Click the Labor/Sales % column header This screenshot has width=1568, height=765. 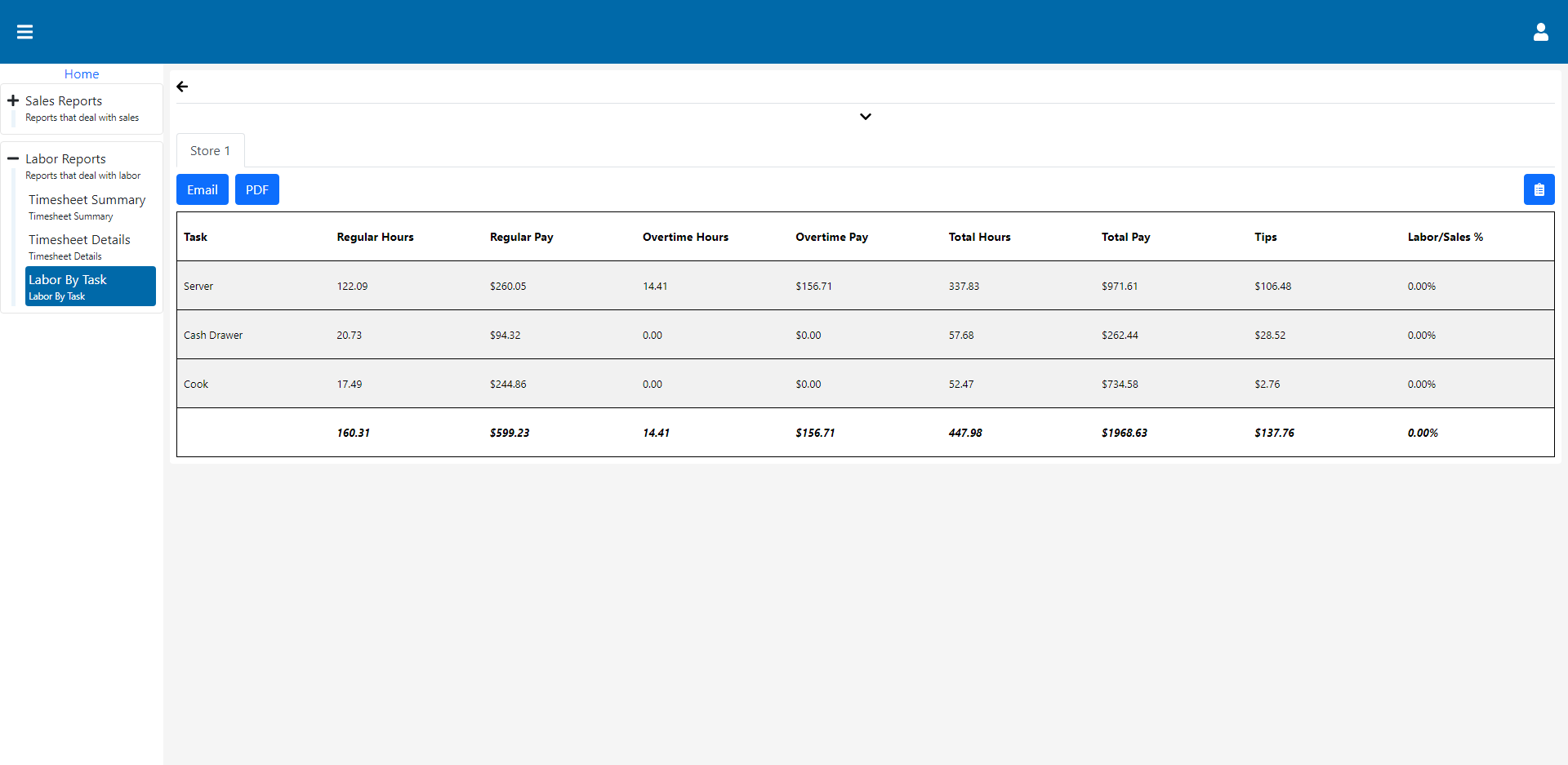pos(1445,237)
